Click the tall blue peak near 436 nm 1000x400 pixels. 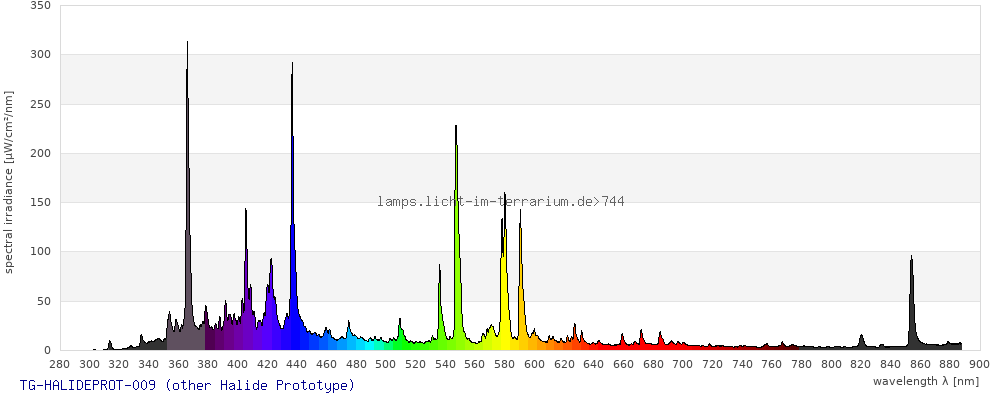[292, 204]
